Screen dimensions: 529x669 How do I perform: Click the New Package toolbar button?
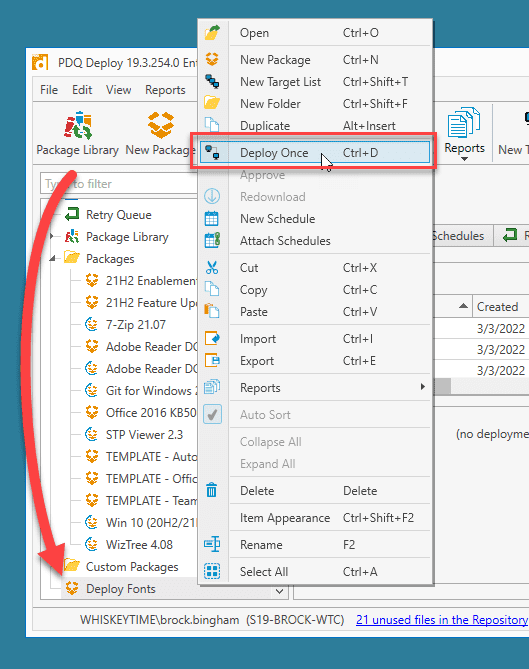tap(160, 134)
